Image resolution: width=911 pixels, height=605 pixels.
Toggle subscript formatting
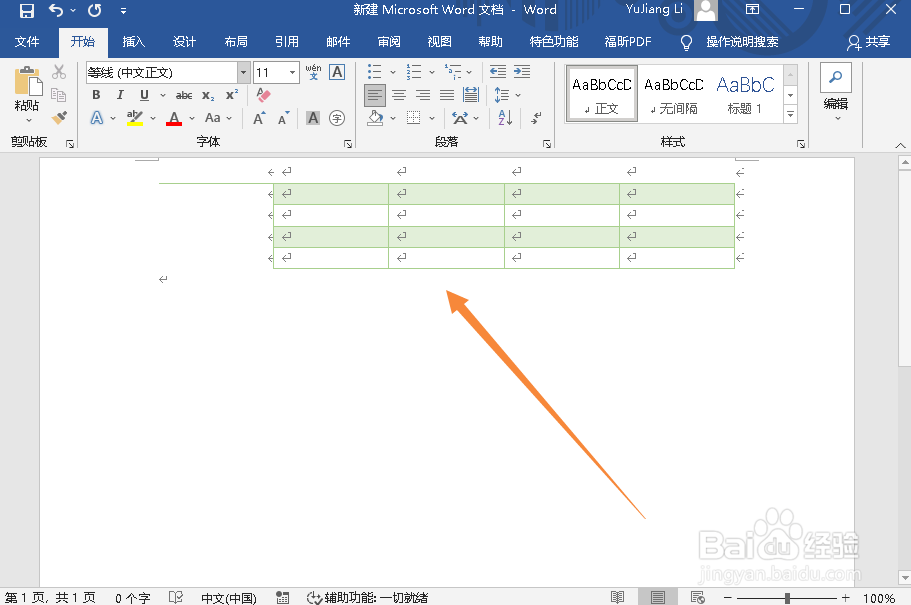[x=208, y=95]
